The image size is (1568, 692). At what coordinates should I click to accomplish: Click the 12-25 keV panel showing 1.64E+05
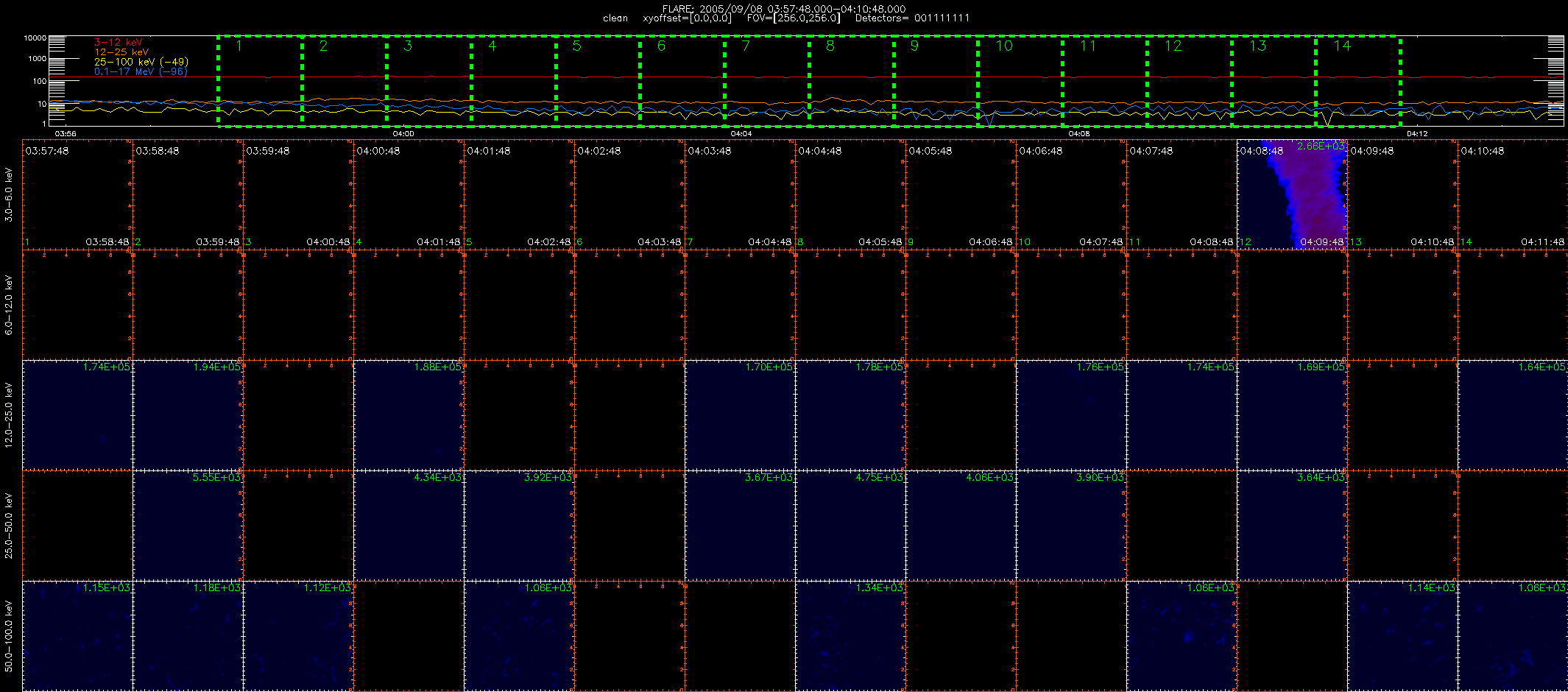pos(1513,415)
